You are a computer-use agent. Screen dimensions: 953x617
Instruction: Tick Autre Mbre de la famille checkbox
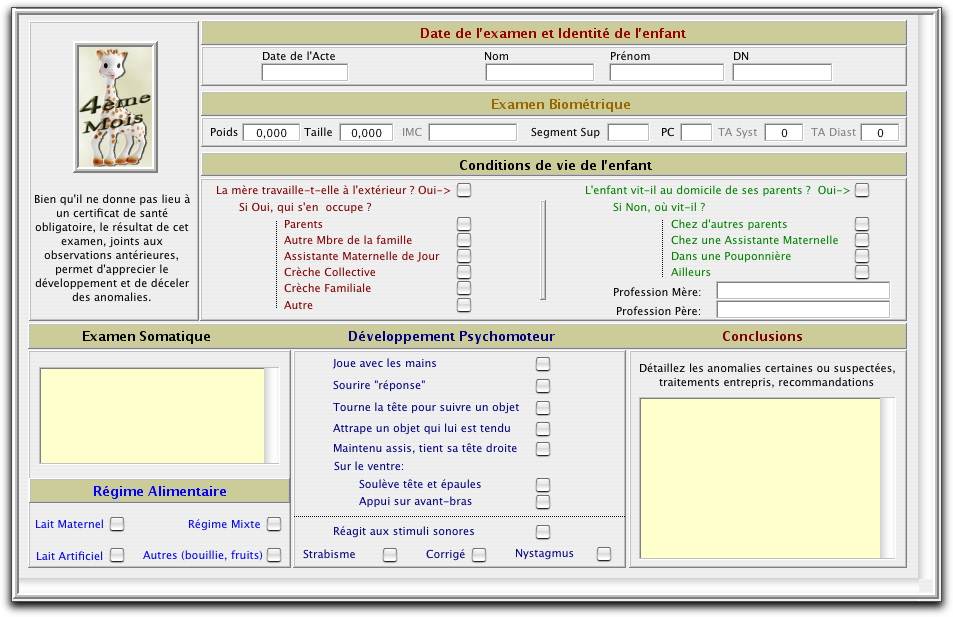point(464,240)
